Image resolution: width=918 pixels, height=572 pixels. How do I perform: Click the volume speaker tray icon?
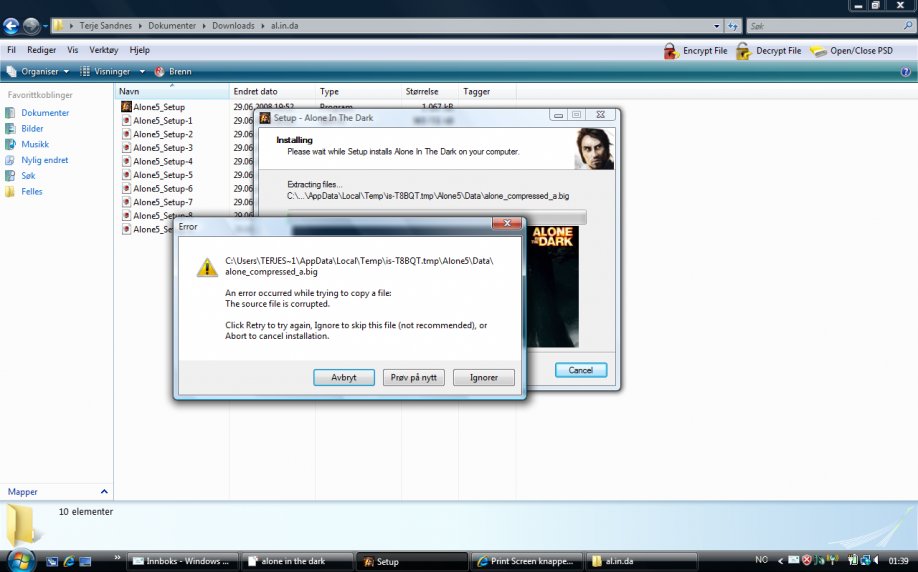coord(876,560)
